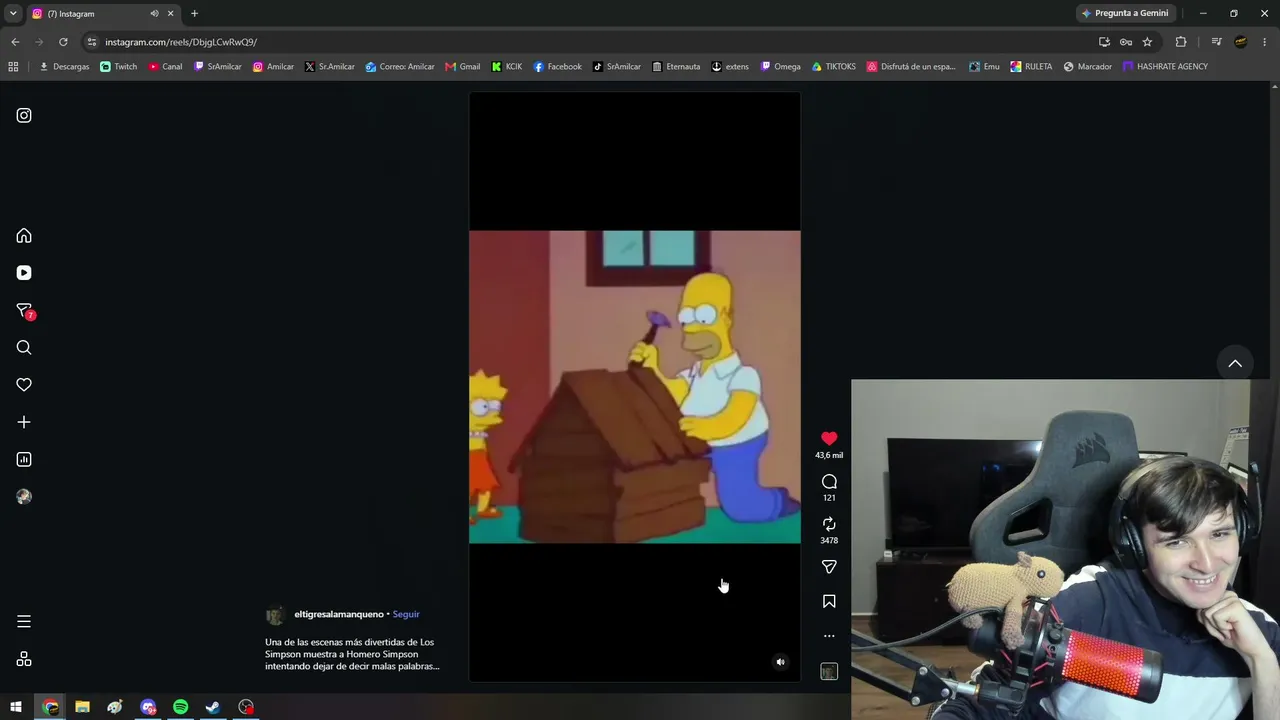Open the Chrome profile avatar
This screenshot has height=720, width=1280.
[1241, 42]
